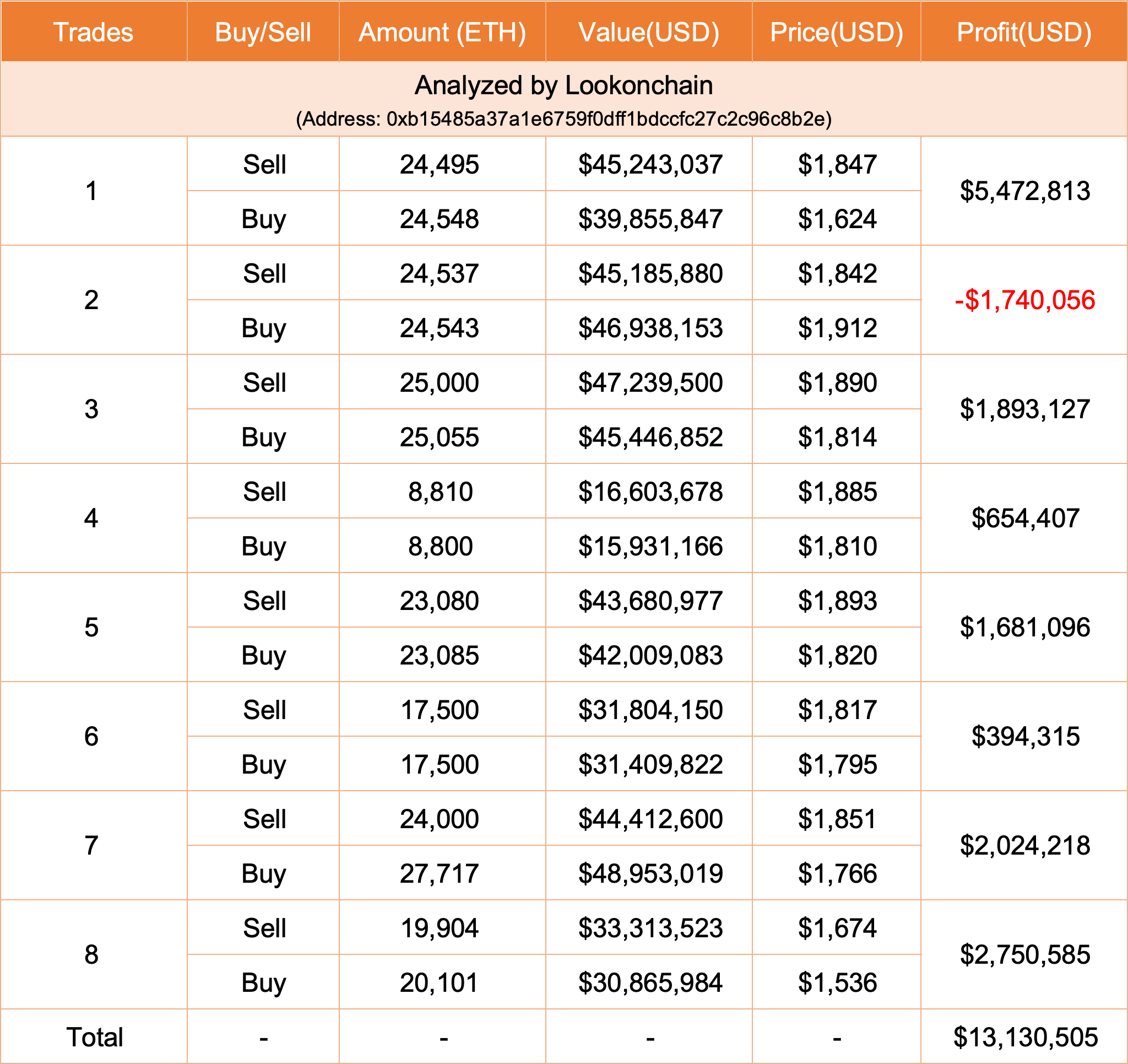Click the sell value $45,243,037
Image resolution: width=1128 pixels, height=1064 pixels.
click(x=650, y=165)
